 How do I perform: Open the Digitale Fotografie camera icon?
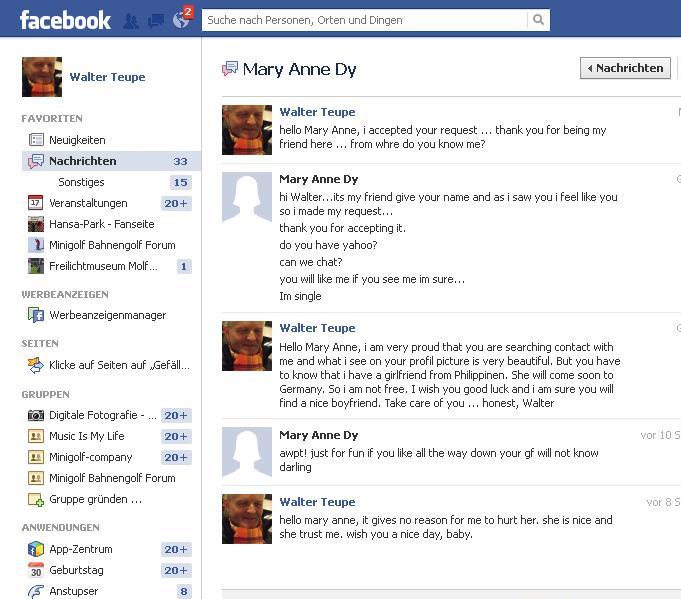(36, 415)
